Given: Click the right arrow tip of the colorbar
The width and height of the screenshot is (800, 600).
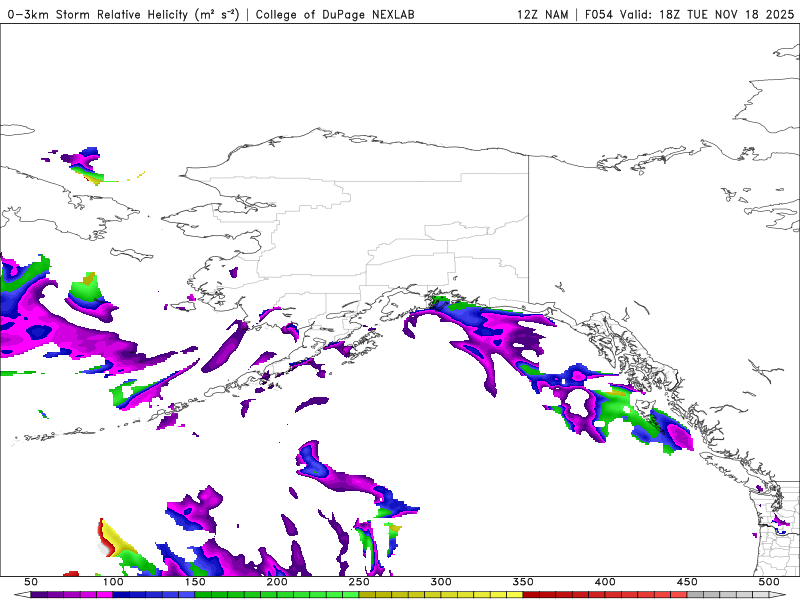Looking at the screenshot, I should point(778,595).
